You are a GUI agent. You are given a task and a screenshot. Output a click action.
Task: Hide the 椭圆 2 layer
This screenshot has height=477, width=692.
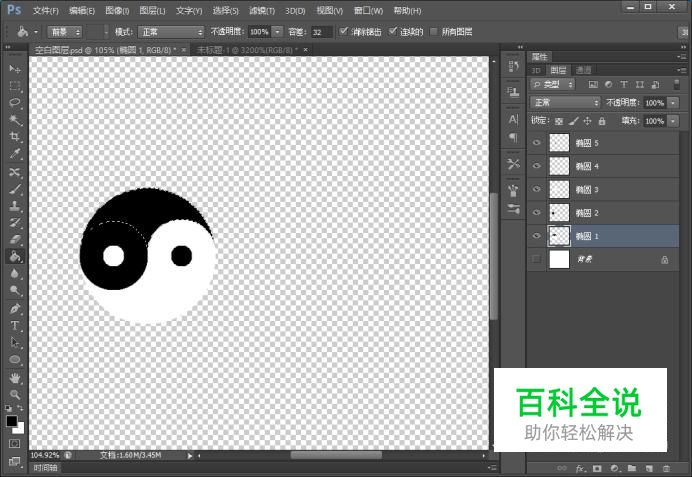pos(536,213)
